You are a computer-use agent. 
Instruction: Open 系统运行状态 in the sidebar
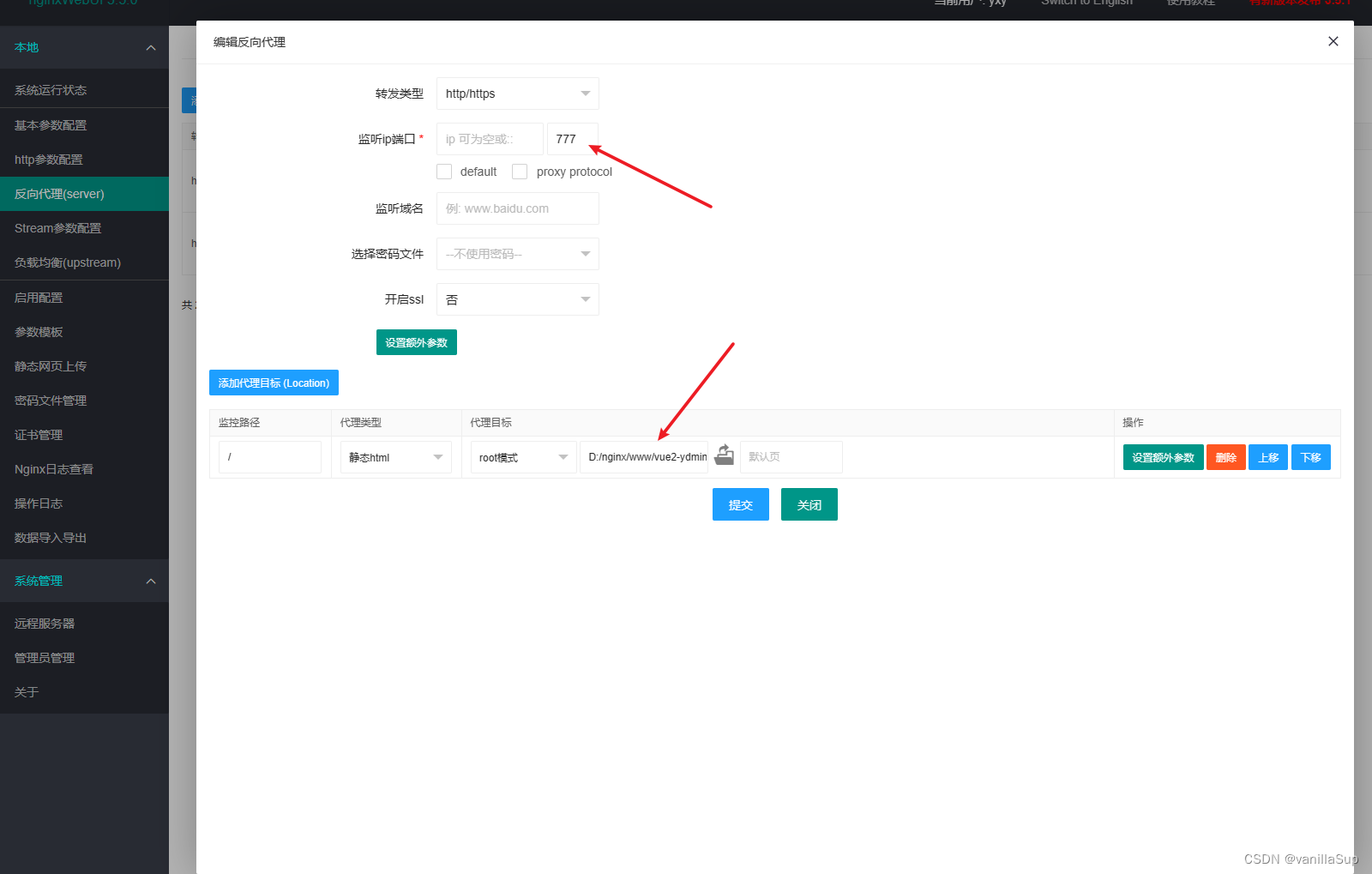(x=84, y=90)
